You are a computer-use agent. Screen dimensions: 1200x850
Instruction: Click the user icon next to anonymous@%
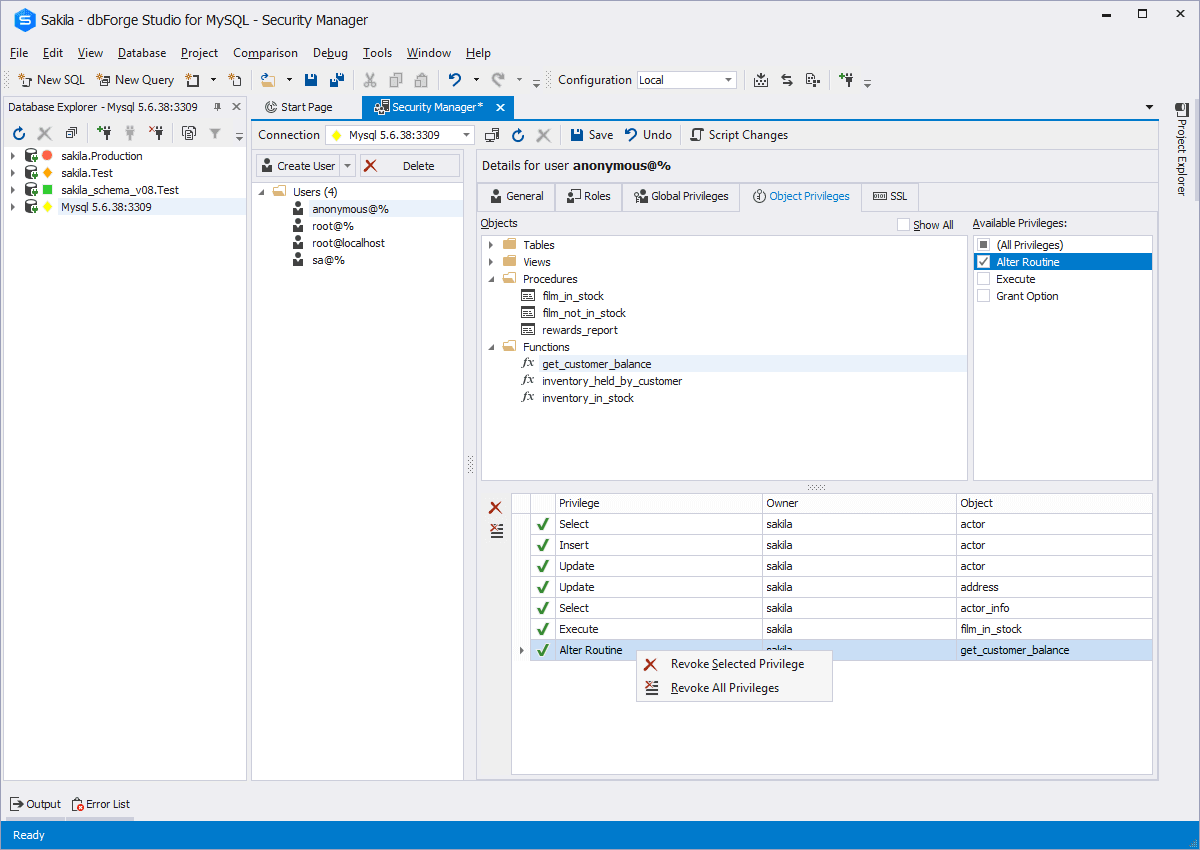pyautogui.click(x=298, y=209)
